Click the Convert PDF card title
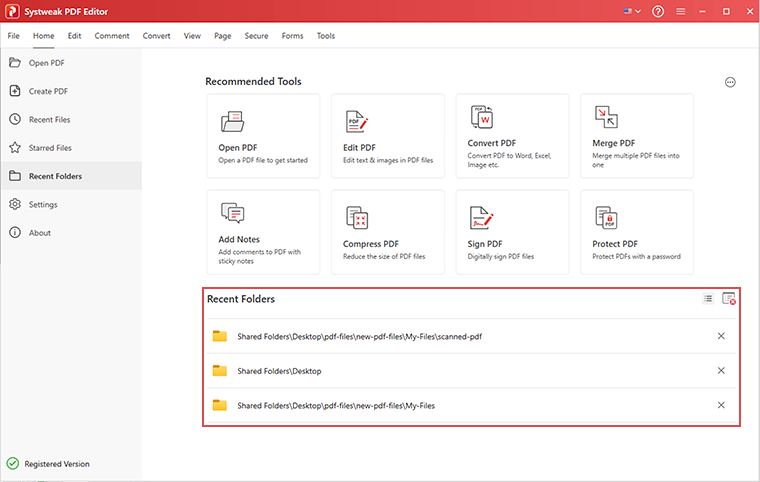 coord(491,143)
